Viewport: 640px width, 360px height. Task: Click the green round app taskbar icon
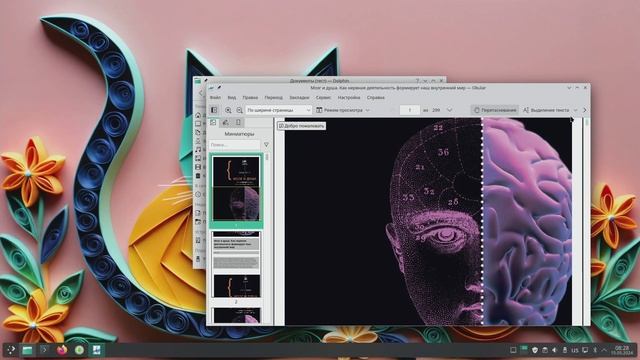(79, 350)
